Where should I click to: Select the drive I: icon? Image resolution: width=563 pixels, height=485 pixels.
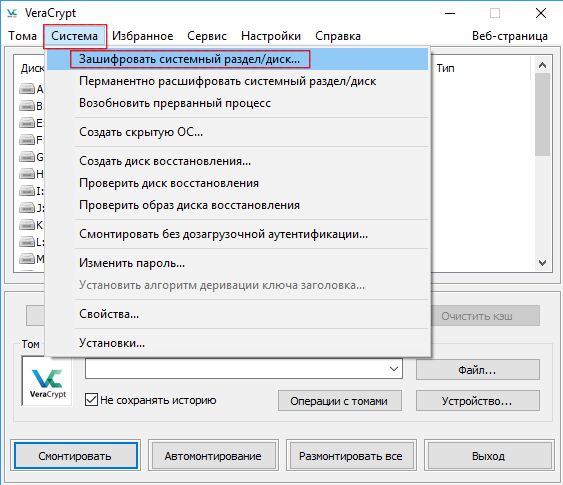pos(27,191)
